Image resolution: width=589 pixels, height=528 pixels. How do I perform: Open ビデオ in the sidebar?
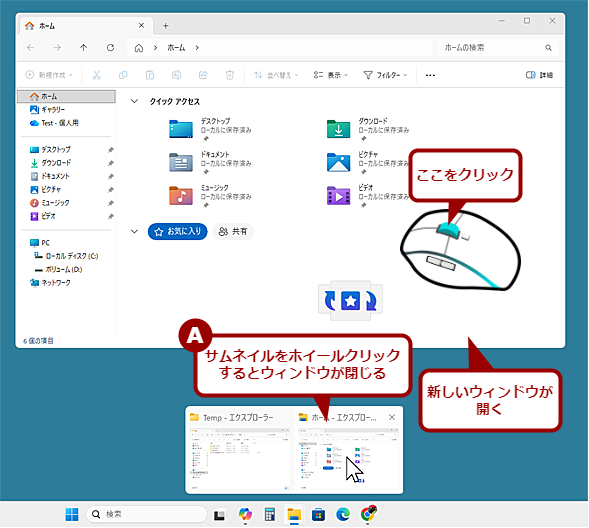[43, 216]
